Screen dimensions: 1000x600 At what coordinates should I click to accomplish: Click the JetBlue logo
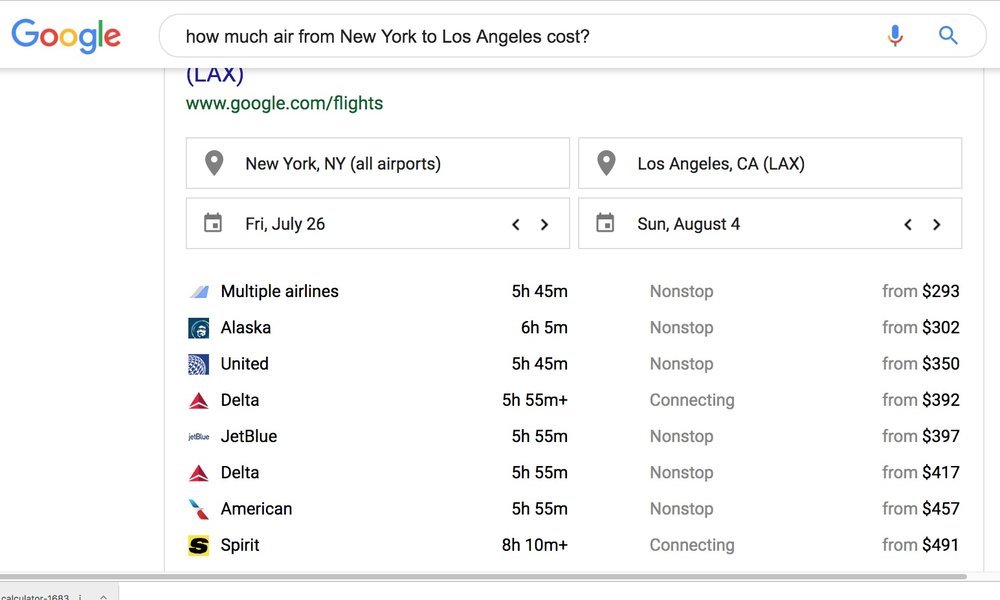pyautogui.click(x=199, y=437)
